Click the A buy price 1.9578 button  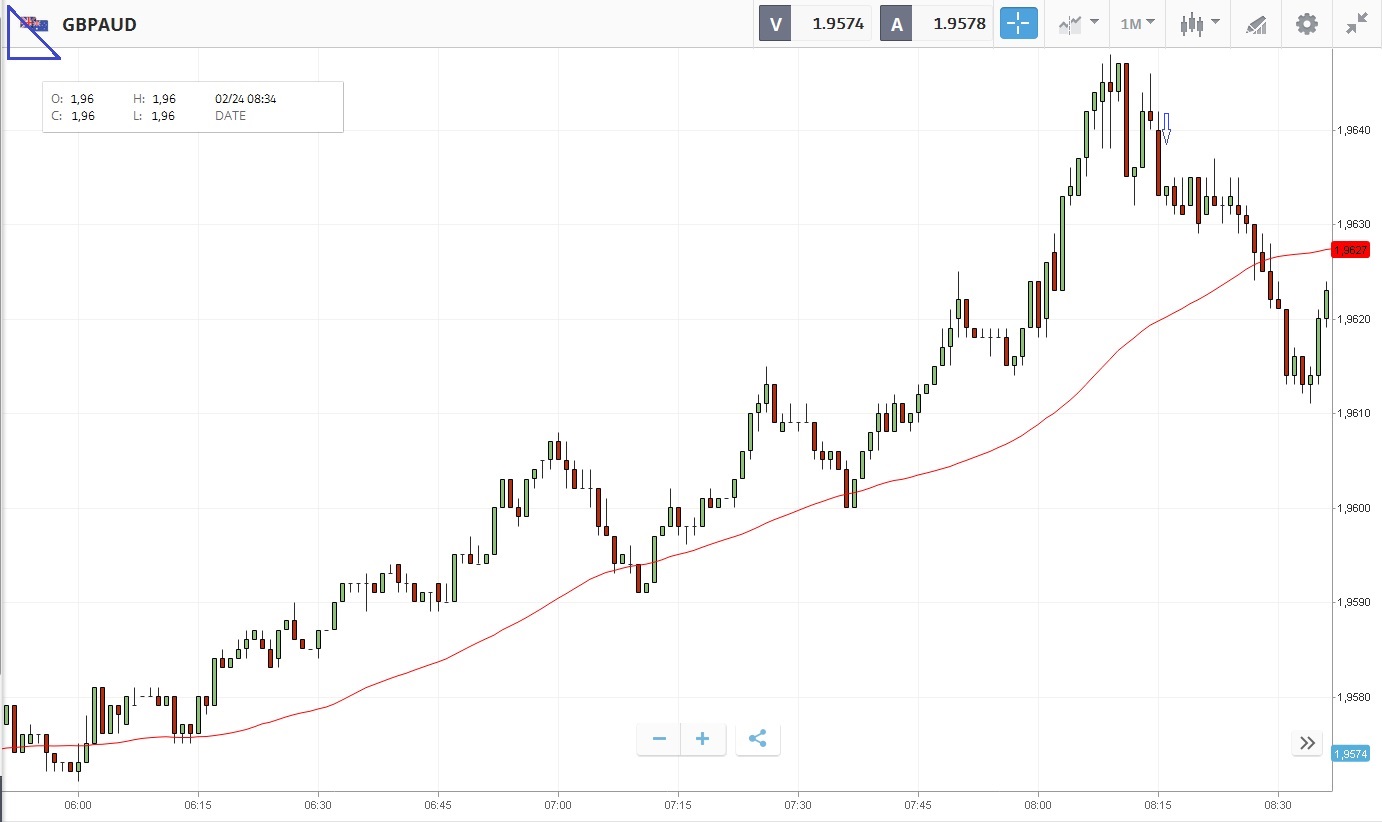point(936,24)
